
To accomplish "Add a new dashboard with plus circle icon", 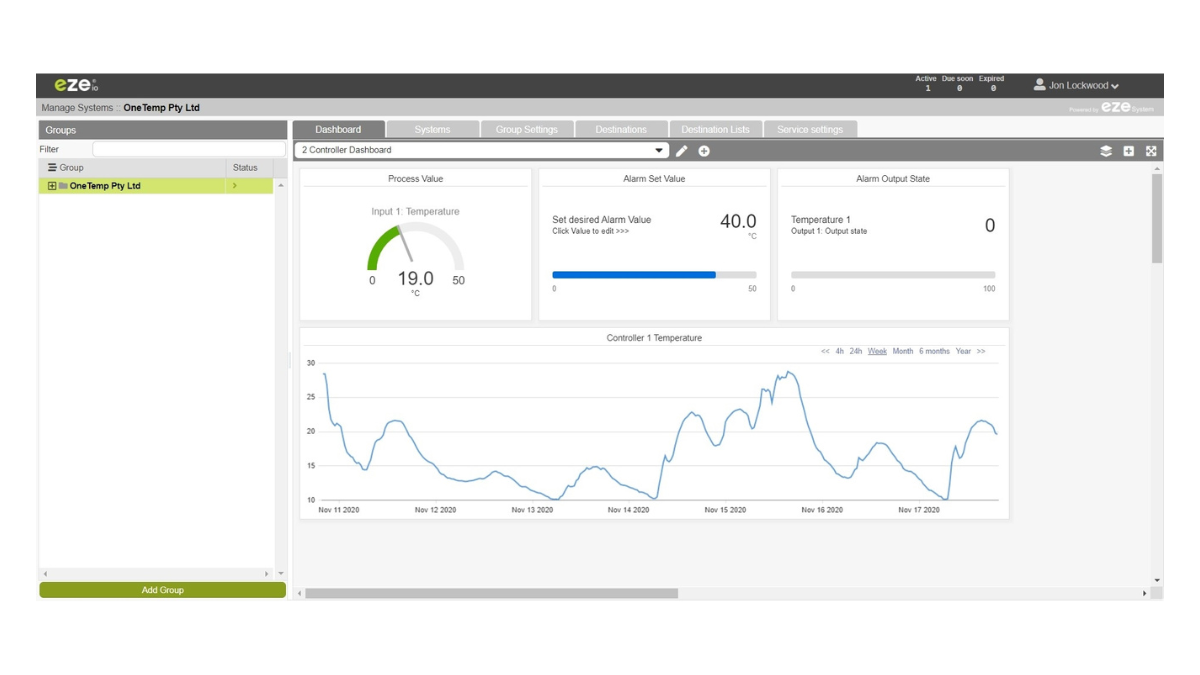I will (x=704, y=151).
